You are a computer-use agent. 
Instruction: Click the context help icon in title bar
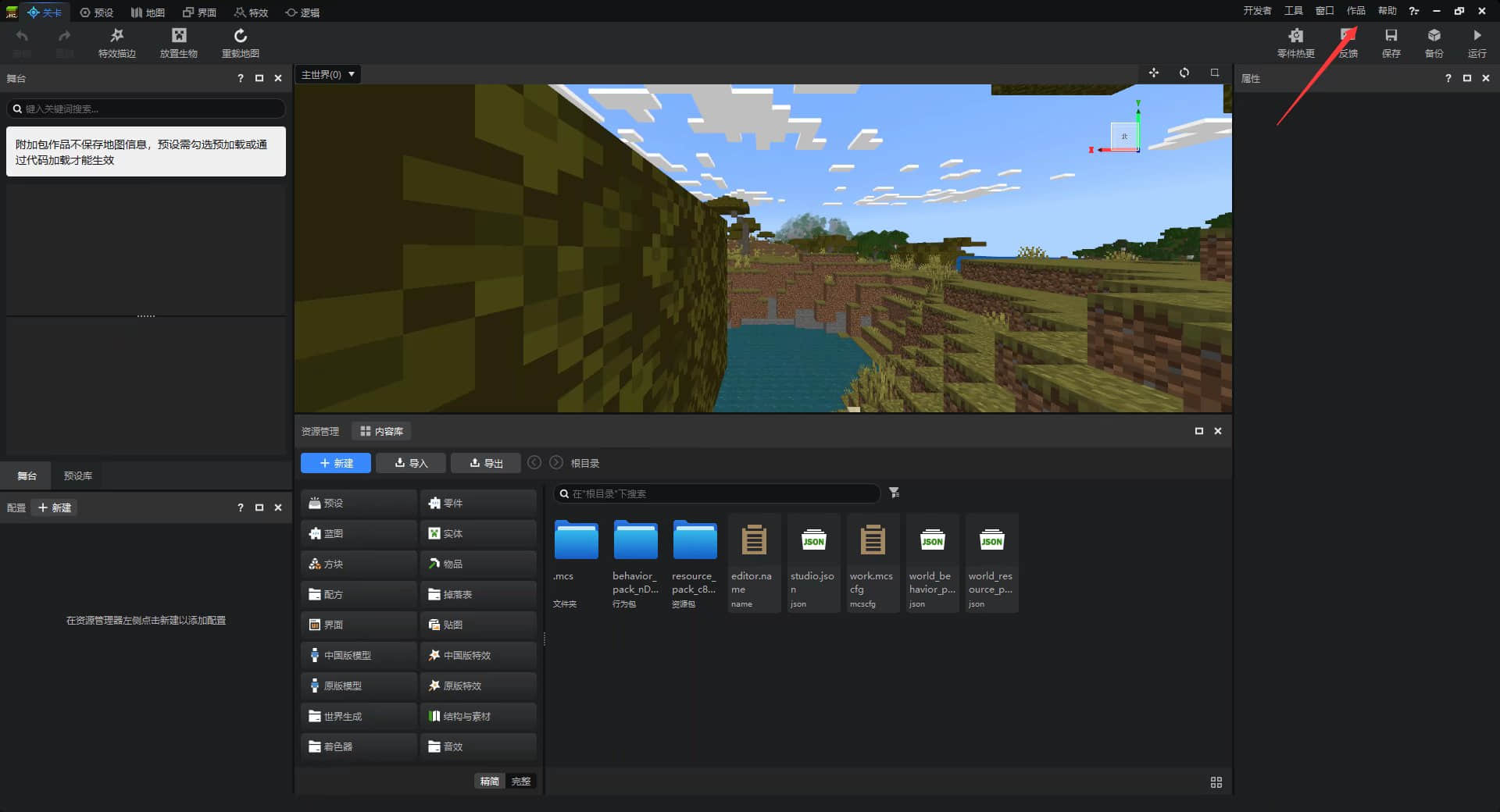(1413, 11)
